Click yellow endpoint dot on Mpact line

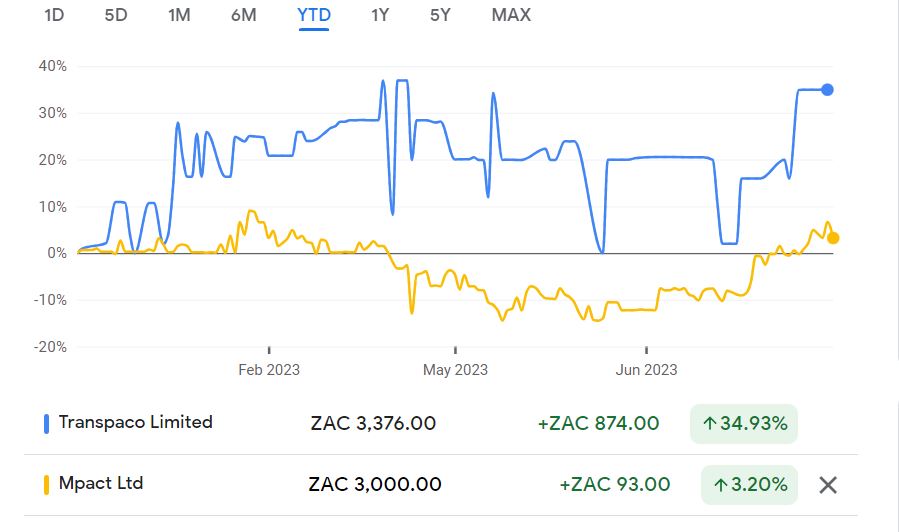tap(833, 238)
